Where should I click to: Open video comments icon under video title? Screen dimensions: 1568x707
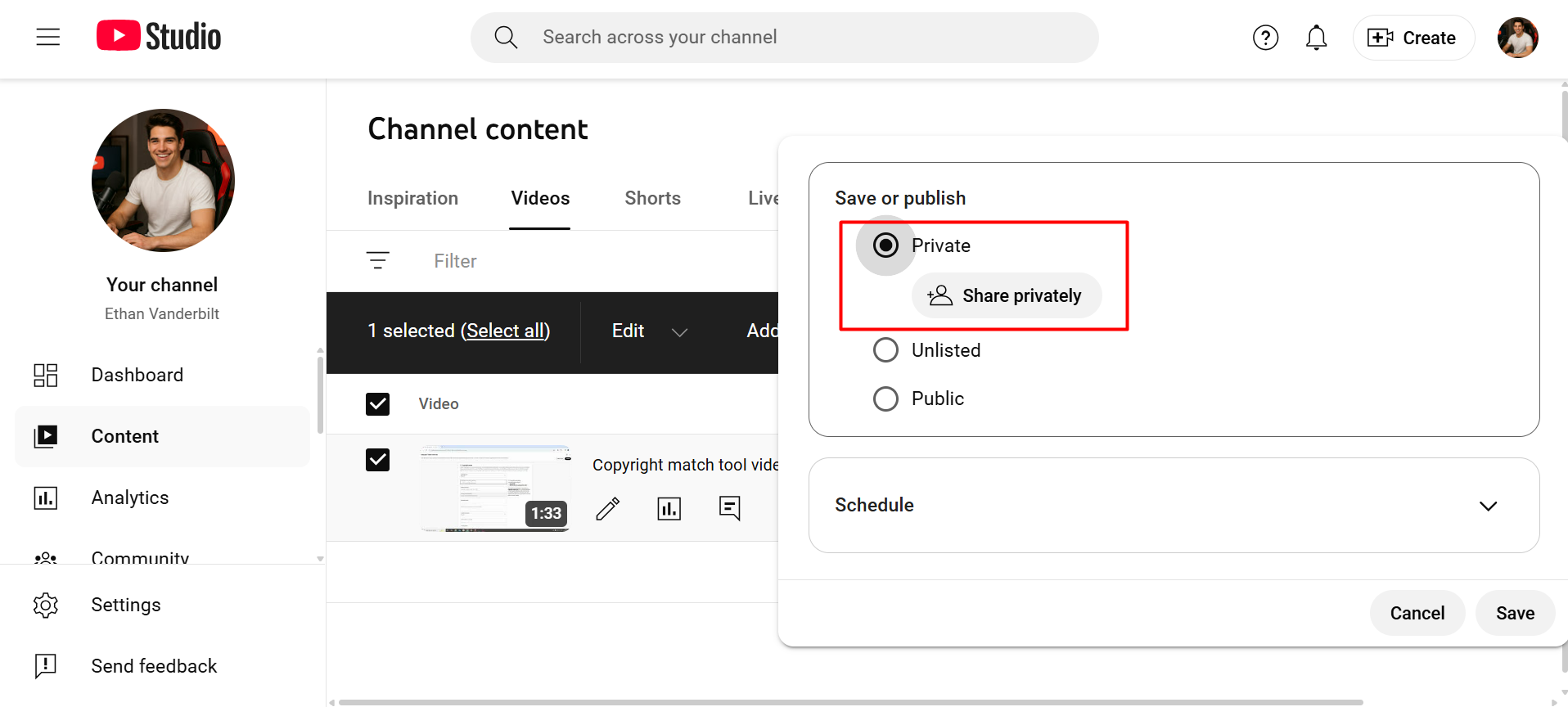tap(730, 508)
